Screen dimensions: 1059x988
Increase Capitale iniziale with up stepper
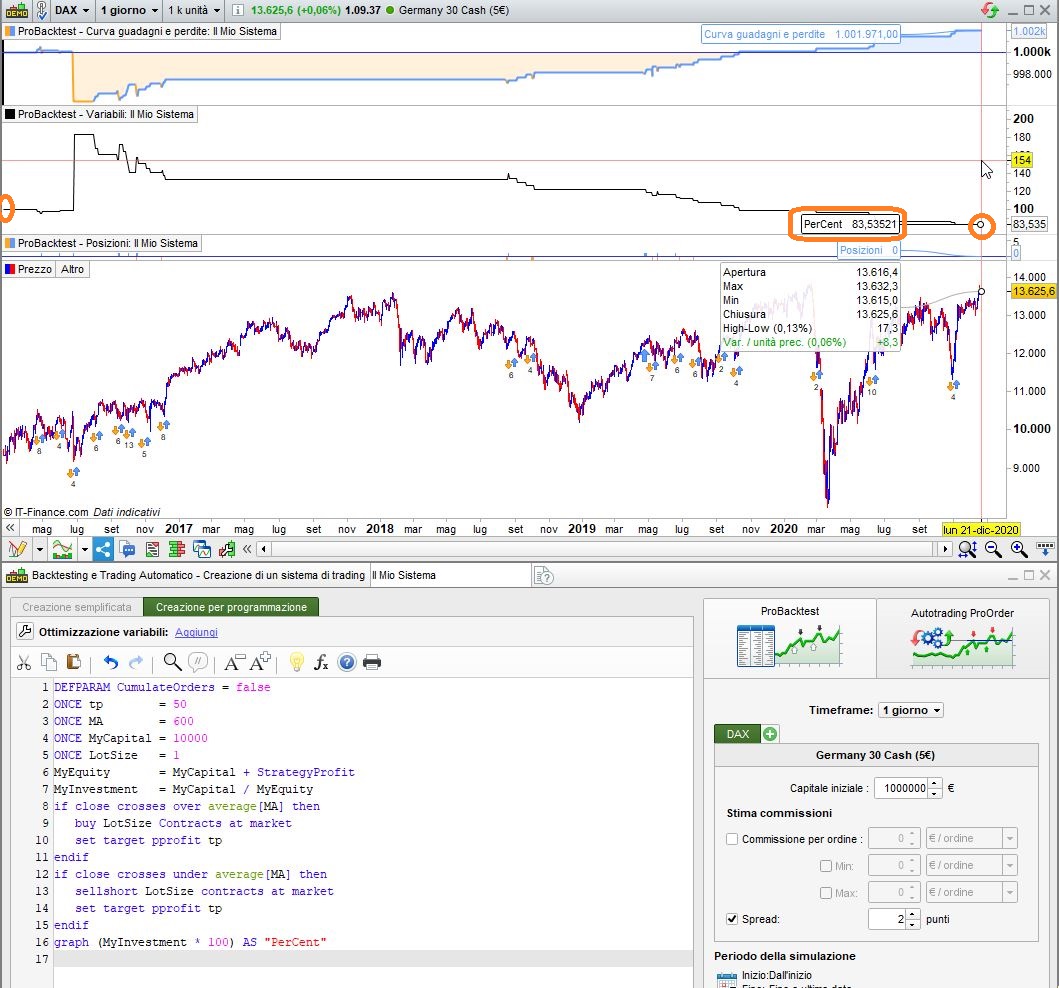[x=935, y=783]
